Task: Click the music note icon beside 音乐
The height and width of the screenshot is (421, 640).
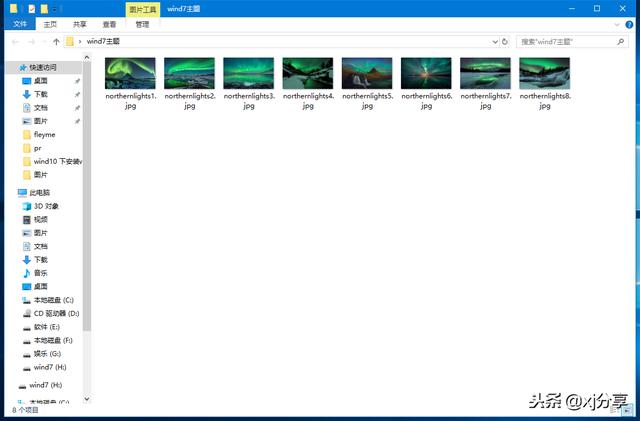Action: [27, 273]
